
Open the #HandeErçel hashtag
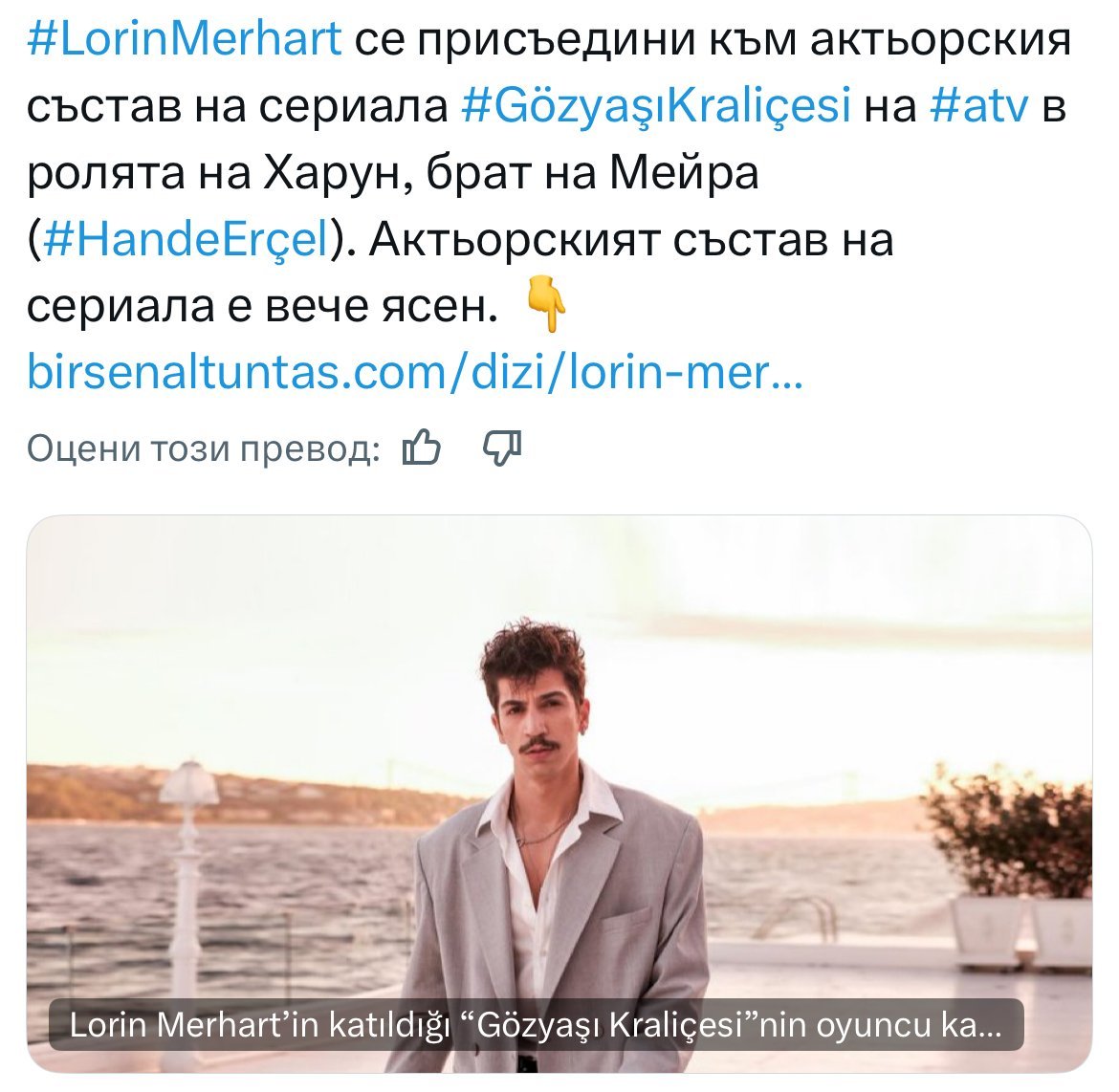[x=186, y=239]
